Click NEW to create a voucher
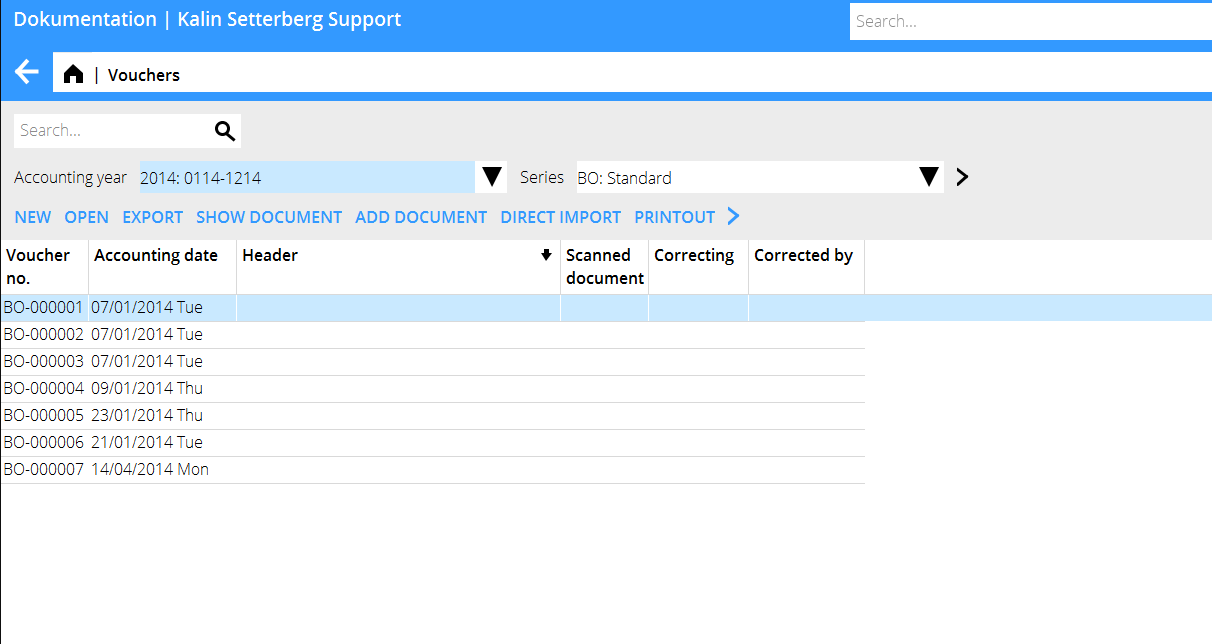This screenshot has width=1212, height=644. (x=33, y=217)
